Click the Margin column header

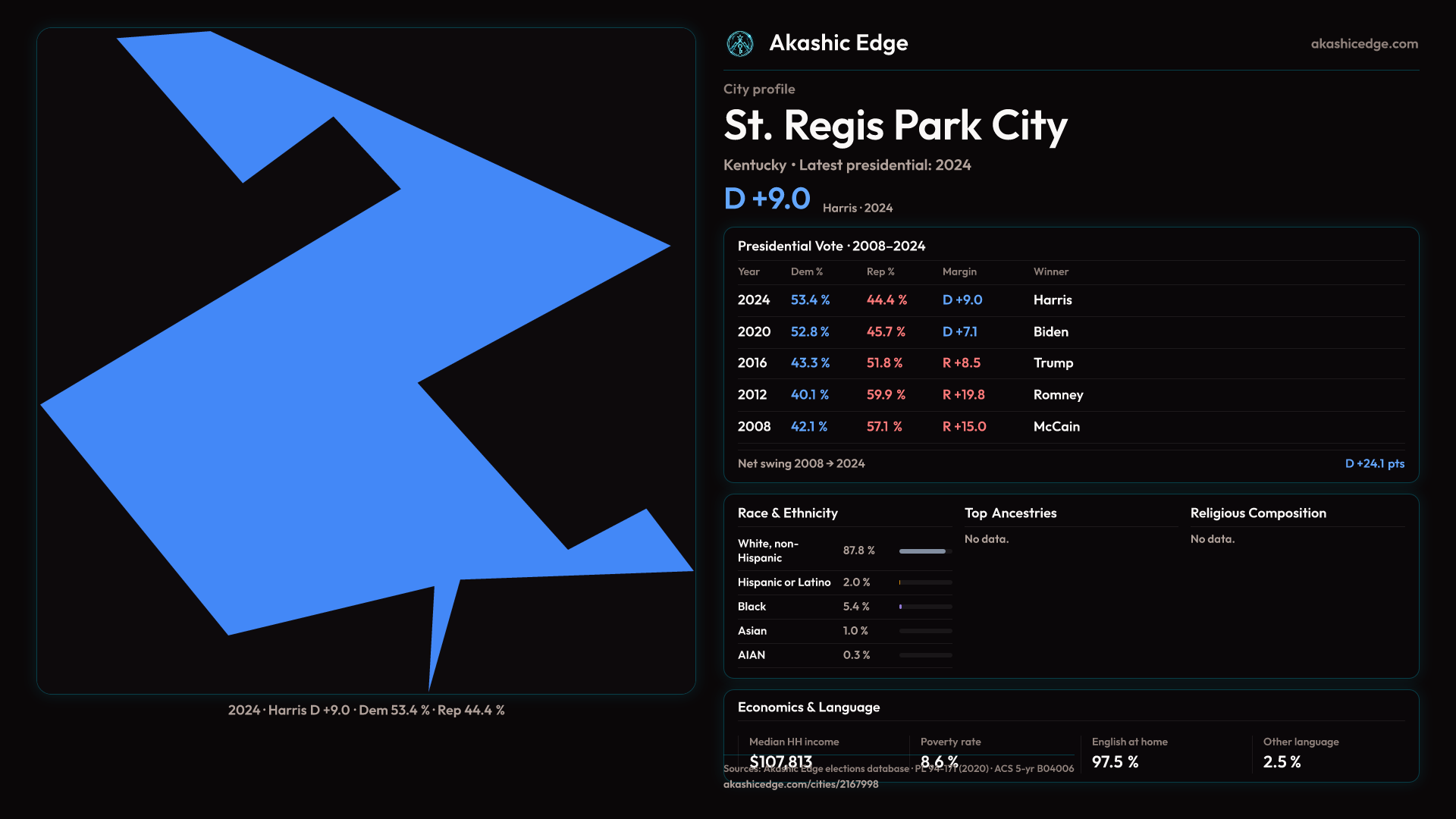pyautogui.click(x=959, y=271)
